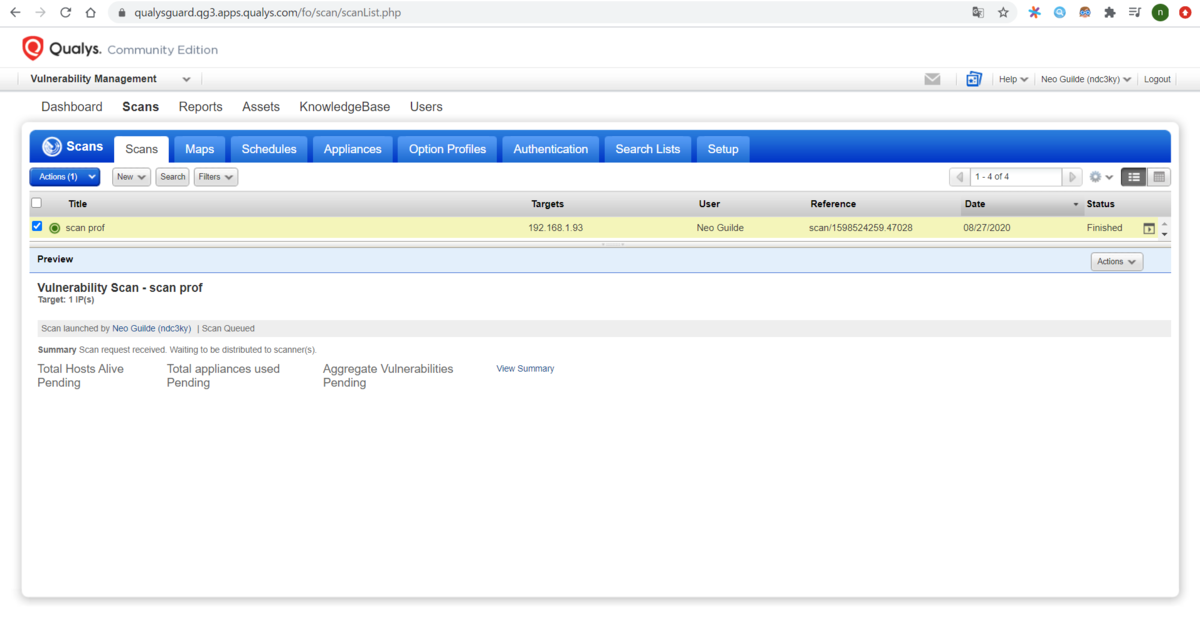Open the Vulnerability Management module dropdown
The height and width of the screenshot is (617, 1200).
pyautogui.click(x=110, y=78)
